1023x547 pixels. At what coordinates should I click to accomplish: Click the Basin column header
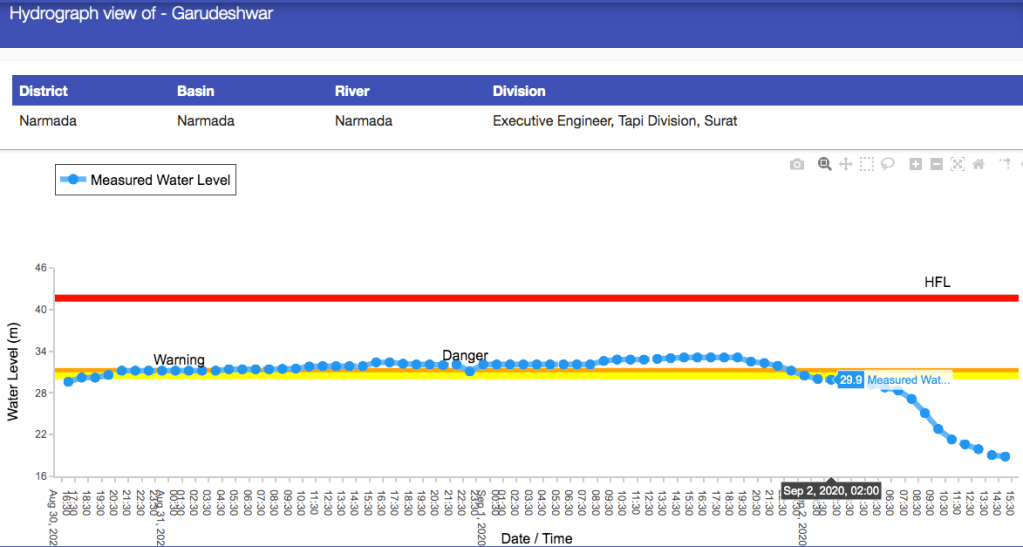tap(196, 91)
